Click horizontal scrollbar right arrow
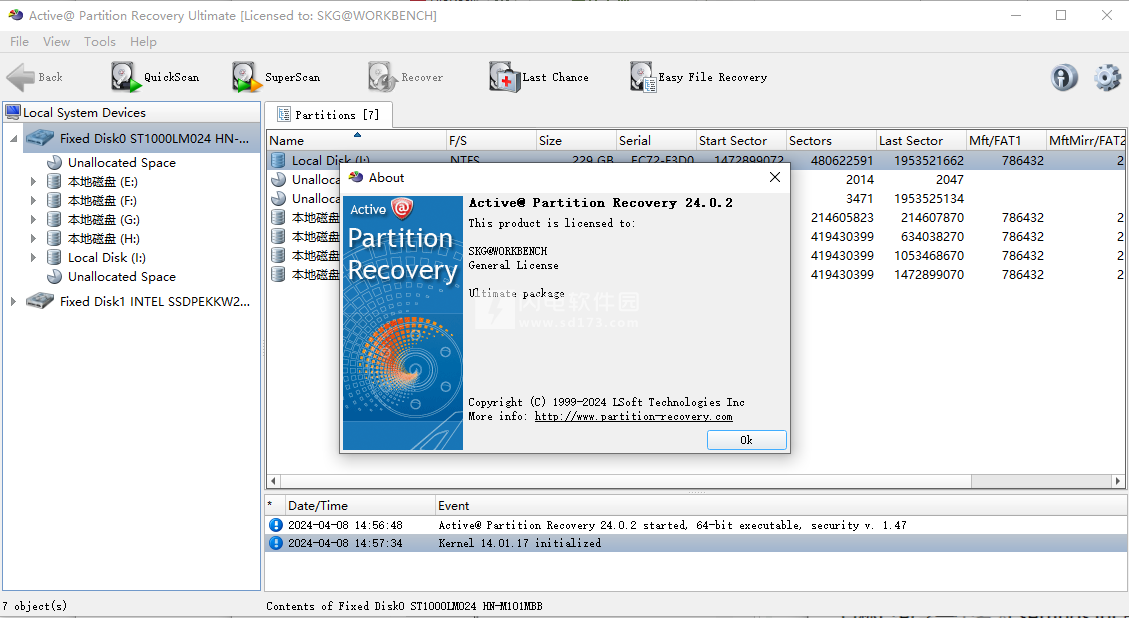The image size is (1129, 618). click(x=1117, y=481)
